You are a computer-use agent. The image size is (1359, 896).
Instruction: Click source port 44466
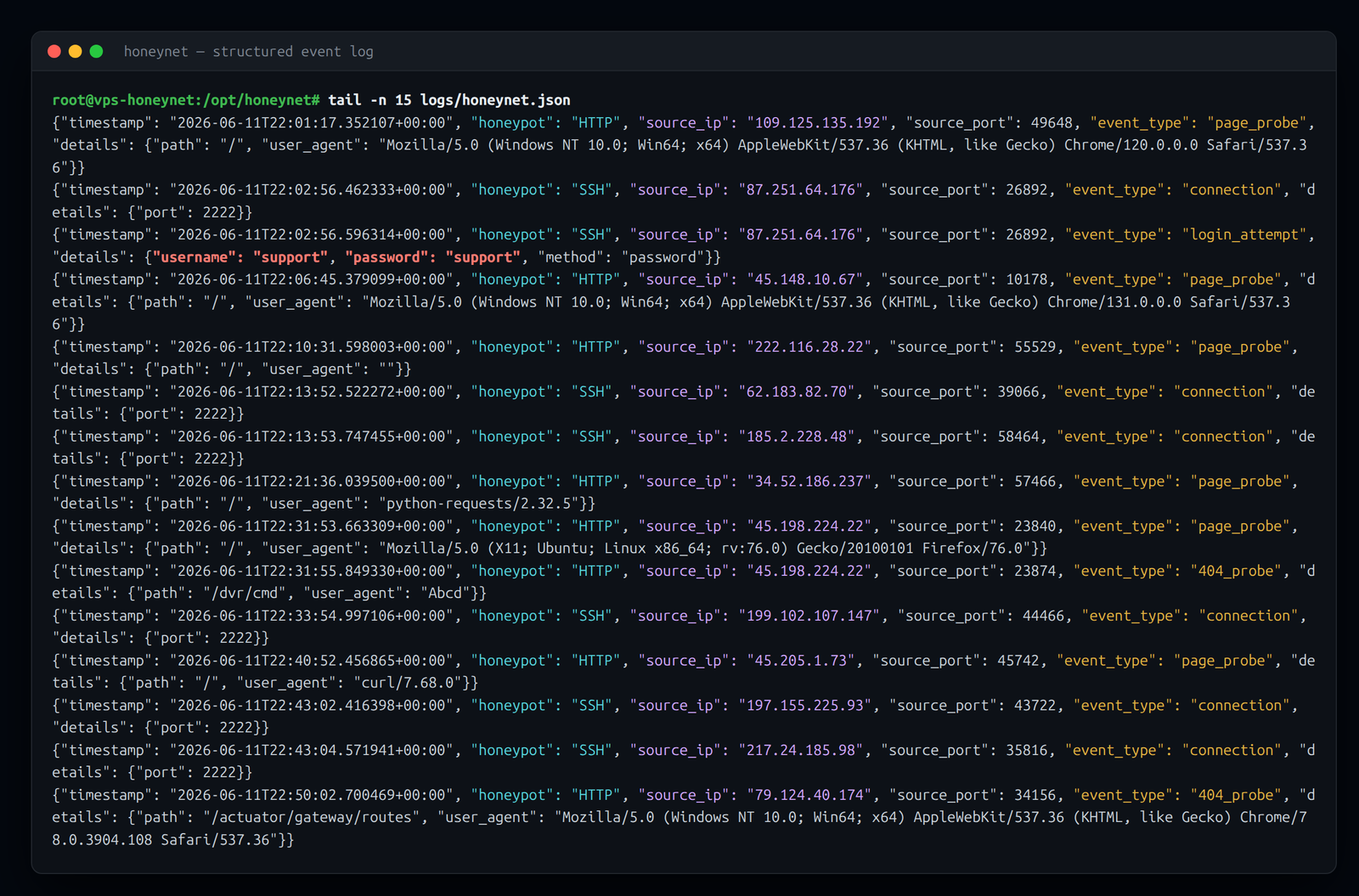click(1043, 617)
